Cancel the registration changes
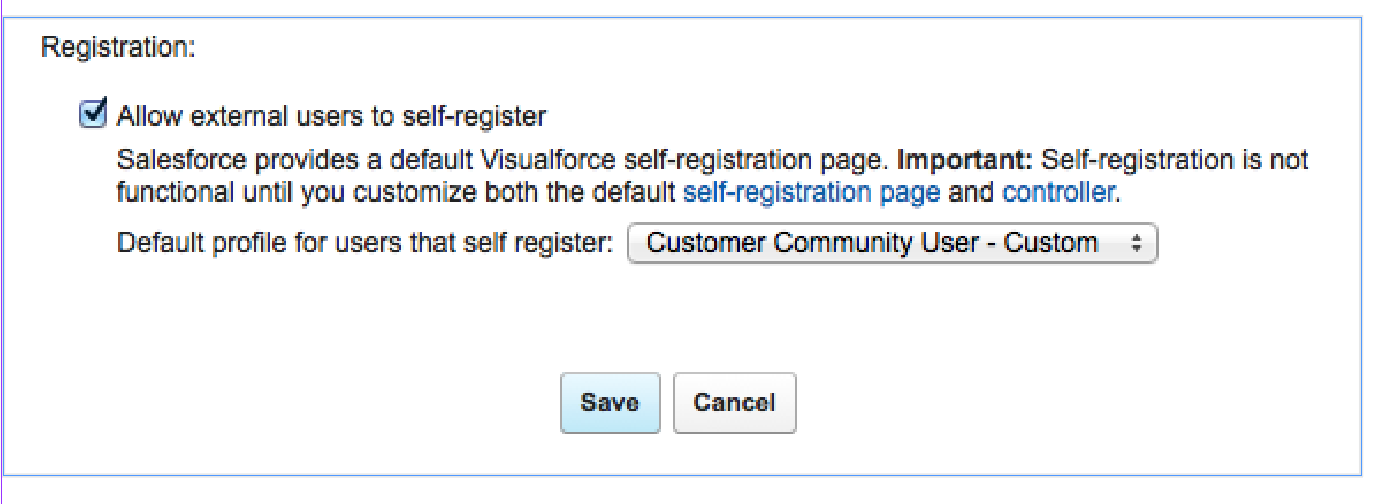The image size is (1386, 504). (x=734, y=402)
